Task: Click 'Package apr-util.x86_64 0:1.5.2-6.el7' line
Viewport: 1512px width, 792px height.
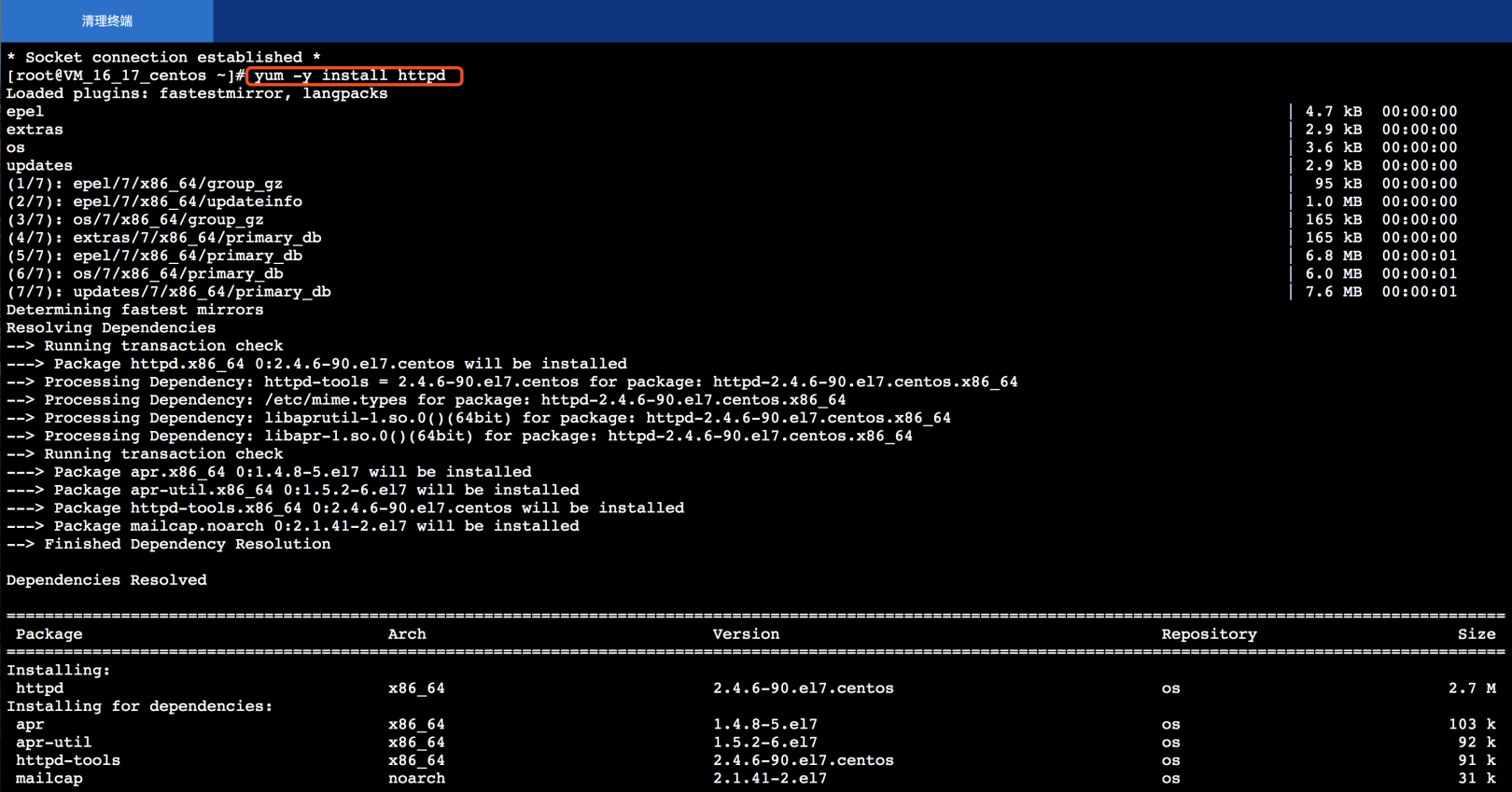Action: click(x=293, y=490)
